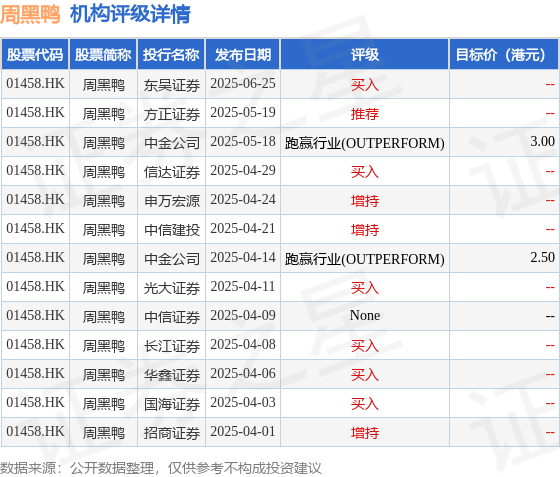This screenshot has width=560, height=477.
Task: Click the 目标价（港元） column header
Action: click(x=504, y=55)
